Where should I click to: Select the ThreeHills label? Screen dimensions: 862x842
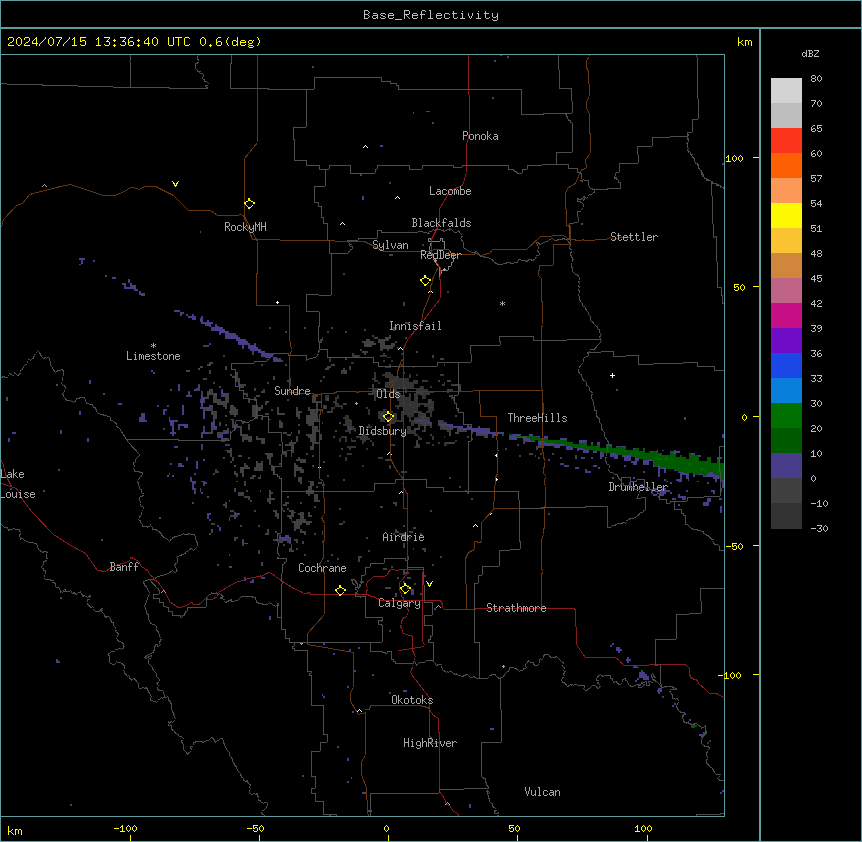click(x=537, y=418)
